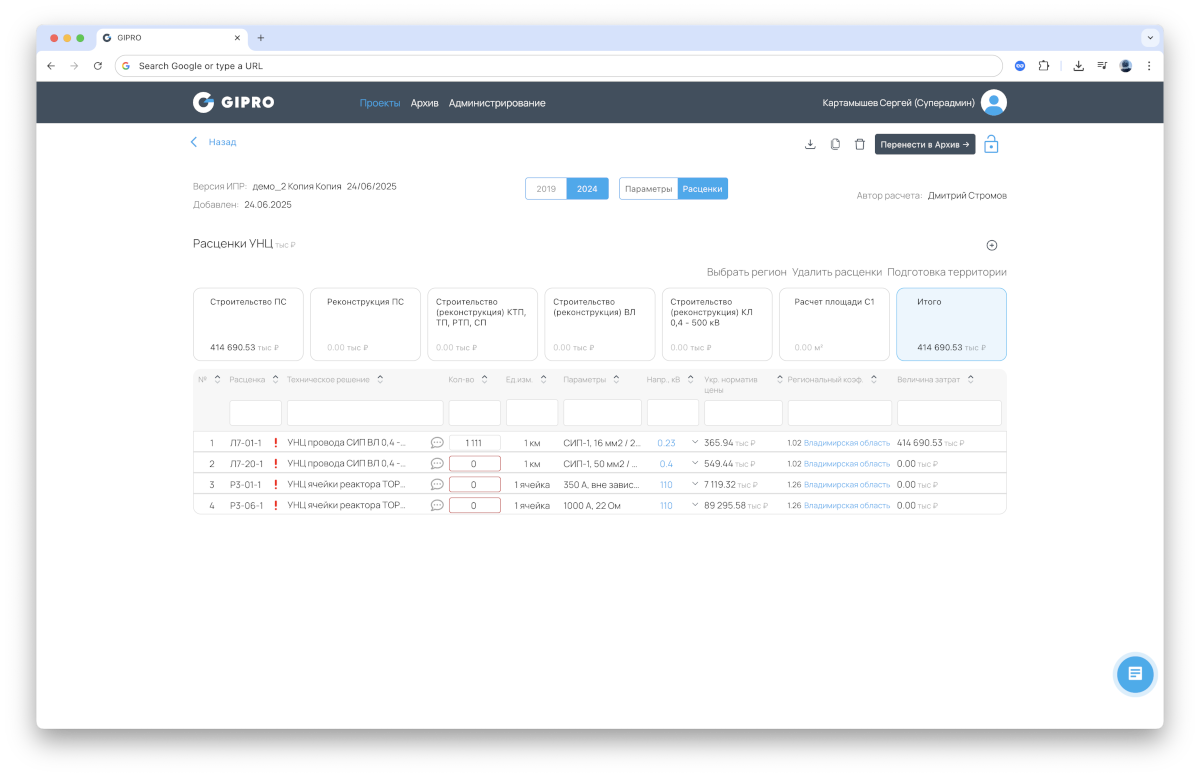Open the comment bubble for row Р3-06-1

(x=437, y=505)
